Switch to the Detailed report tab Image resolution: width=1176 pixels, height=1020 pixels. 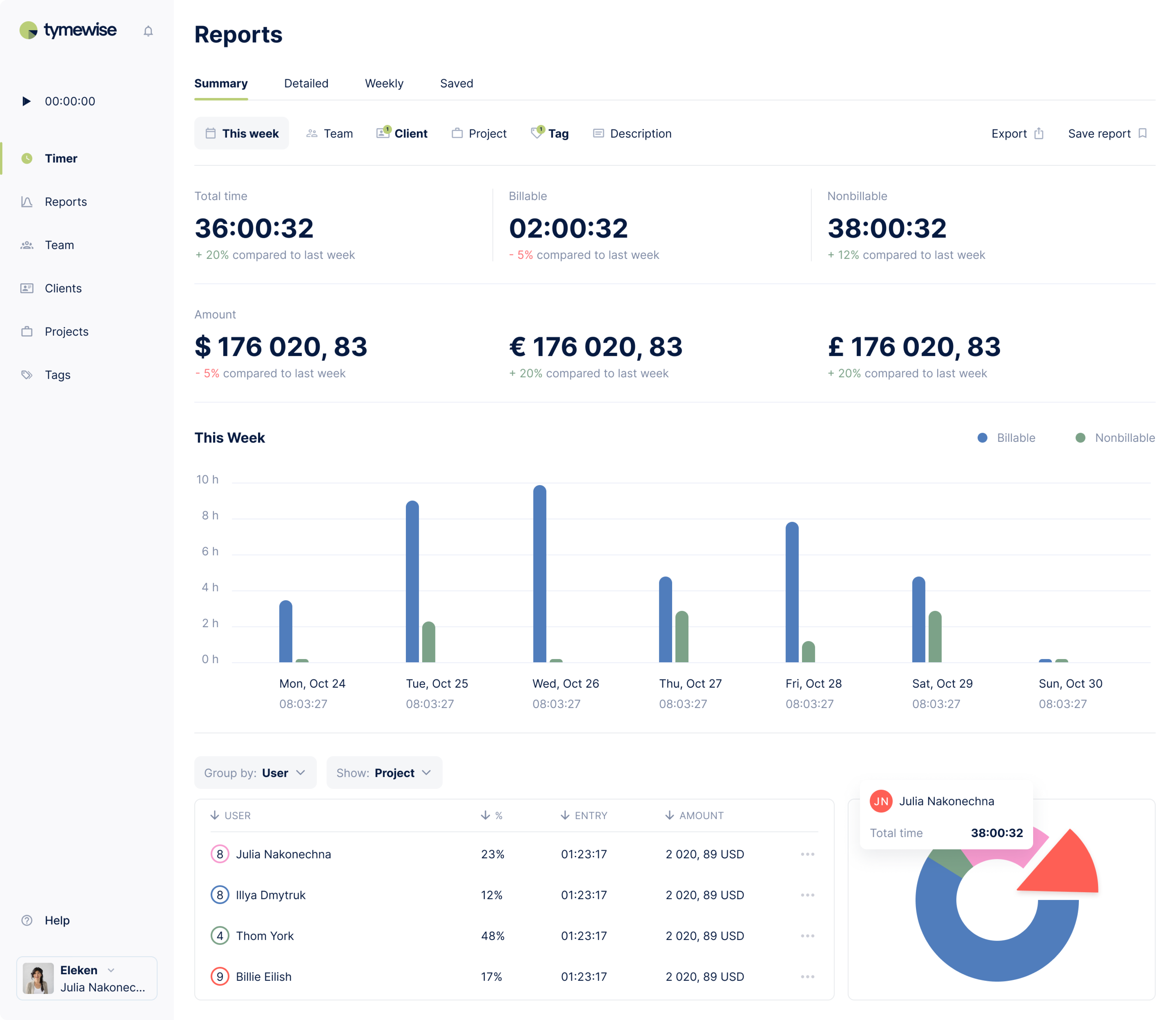point(306,83)
